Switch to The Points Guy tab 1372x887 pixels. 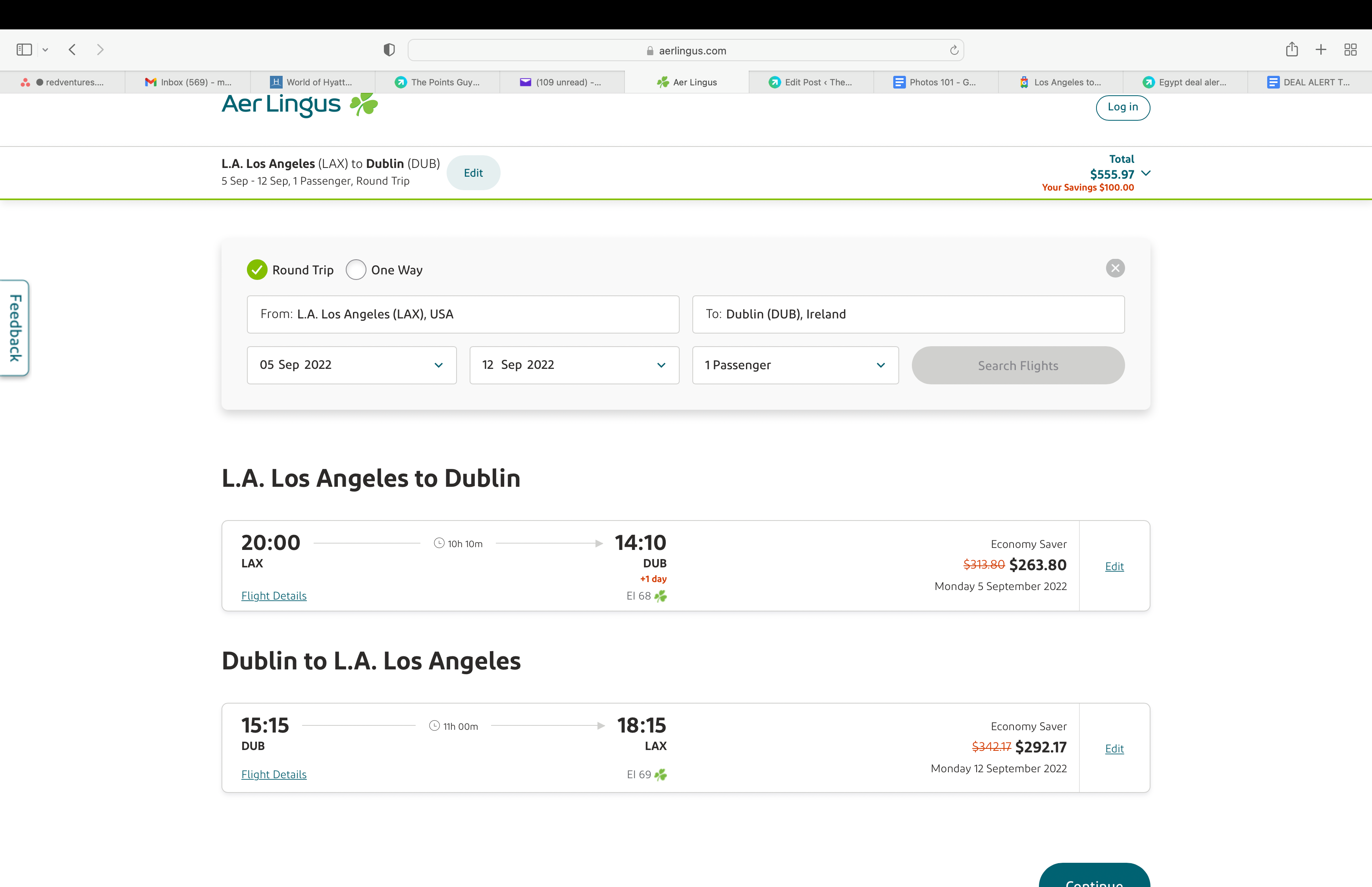pos(437,82)
